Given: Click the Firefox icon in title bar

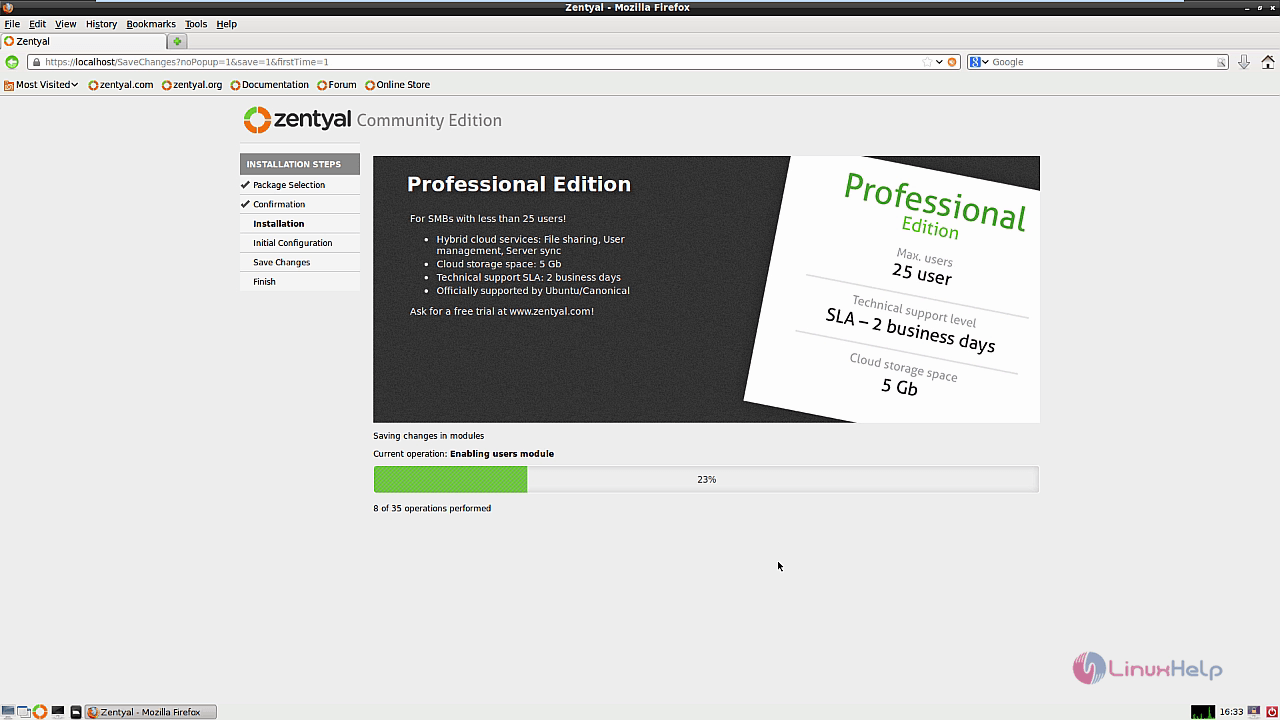Looking at the screenshot, I should [x=7, y=7].
